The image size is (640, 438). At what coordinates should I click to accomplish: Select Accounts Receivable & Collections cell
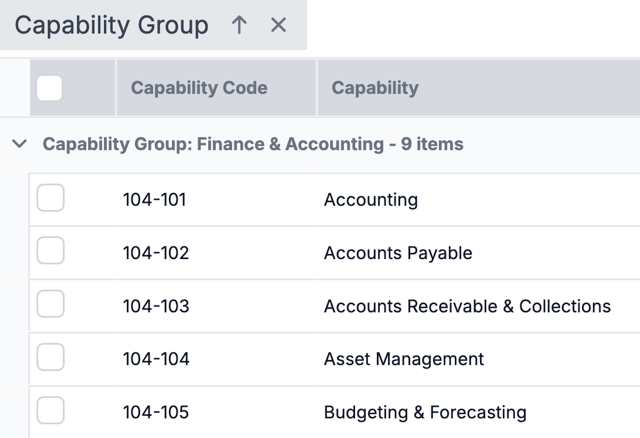pyautogui.click(x=467, y=306)
